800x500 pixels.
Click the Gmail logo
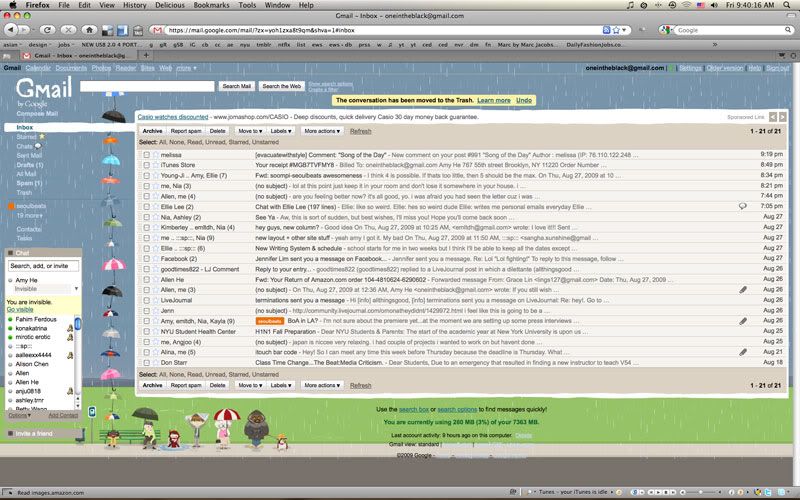tap(43, 88)
